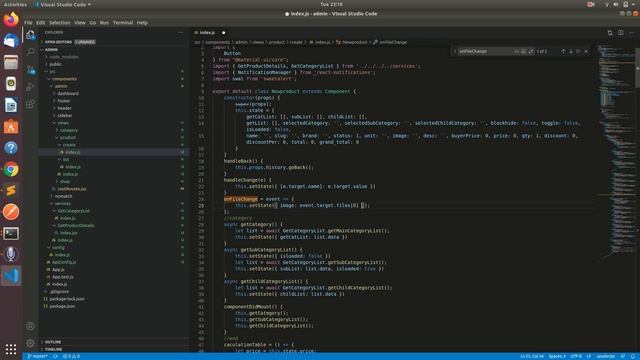Expand the header folder
This screenshot has height=360, width=640.
[64, 108]
